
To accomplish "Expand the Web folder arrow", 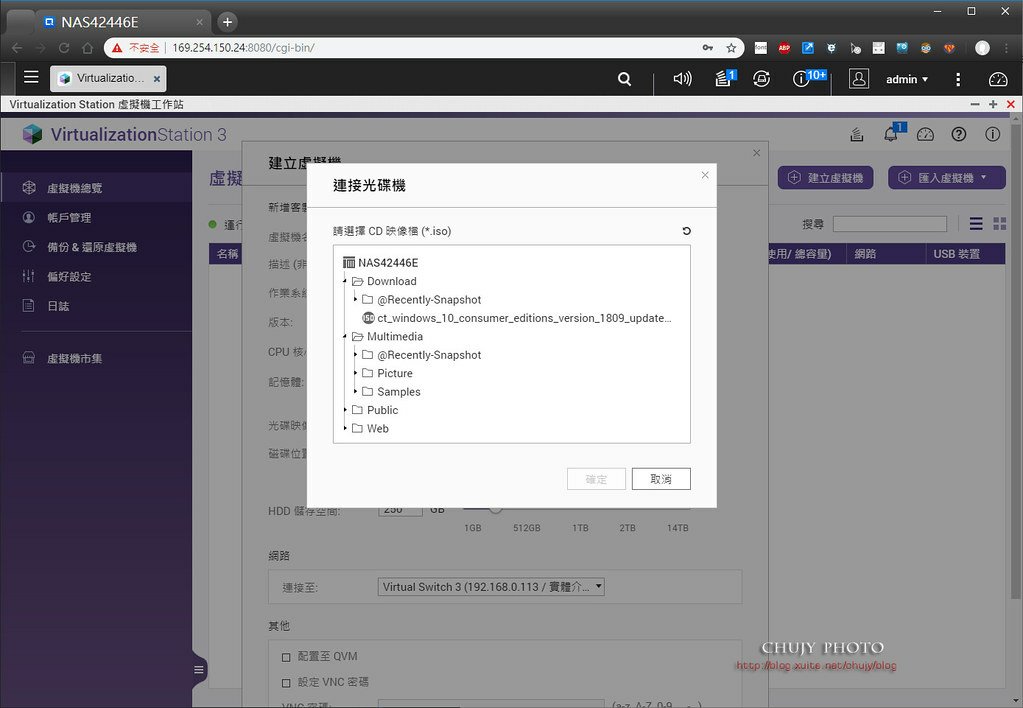I will (345, 428).
